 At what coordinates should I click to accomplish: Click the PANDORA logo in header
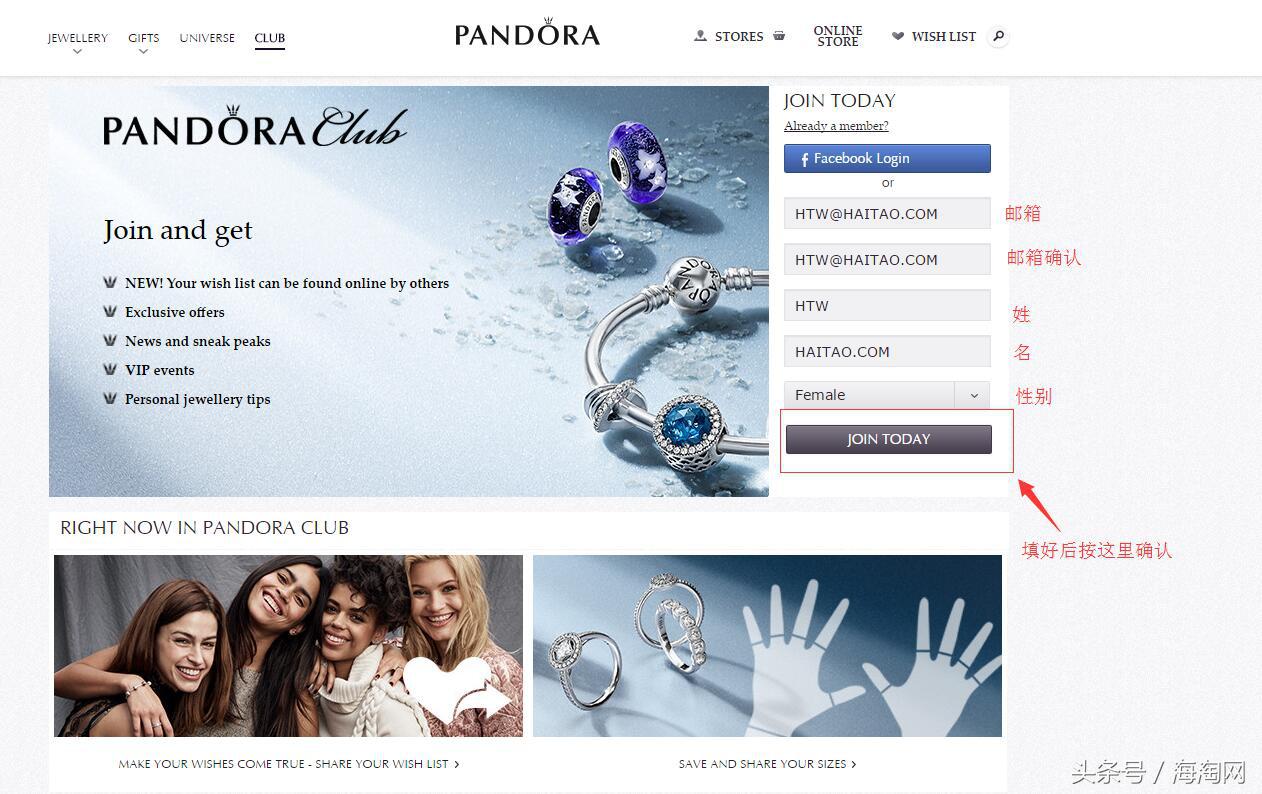tap(527, 33)
